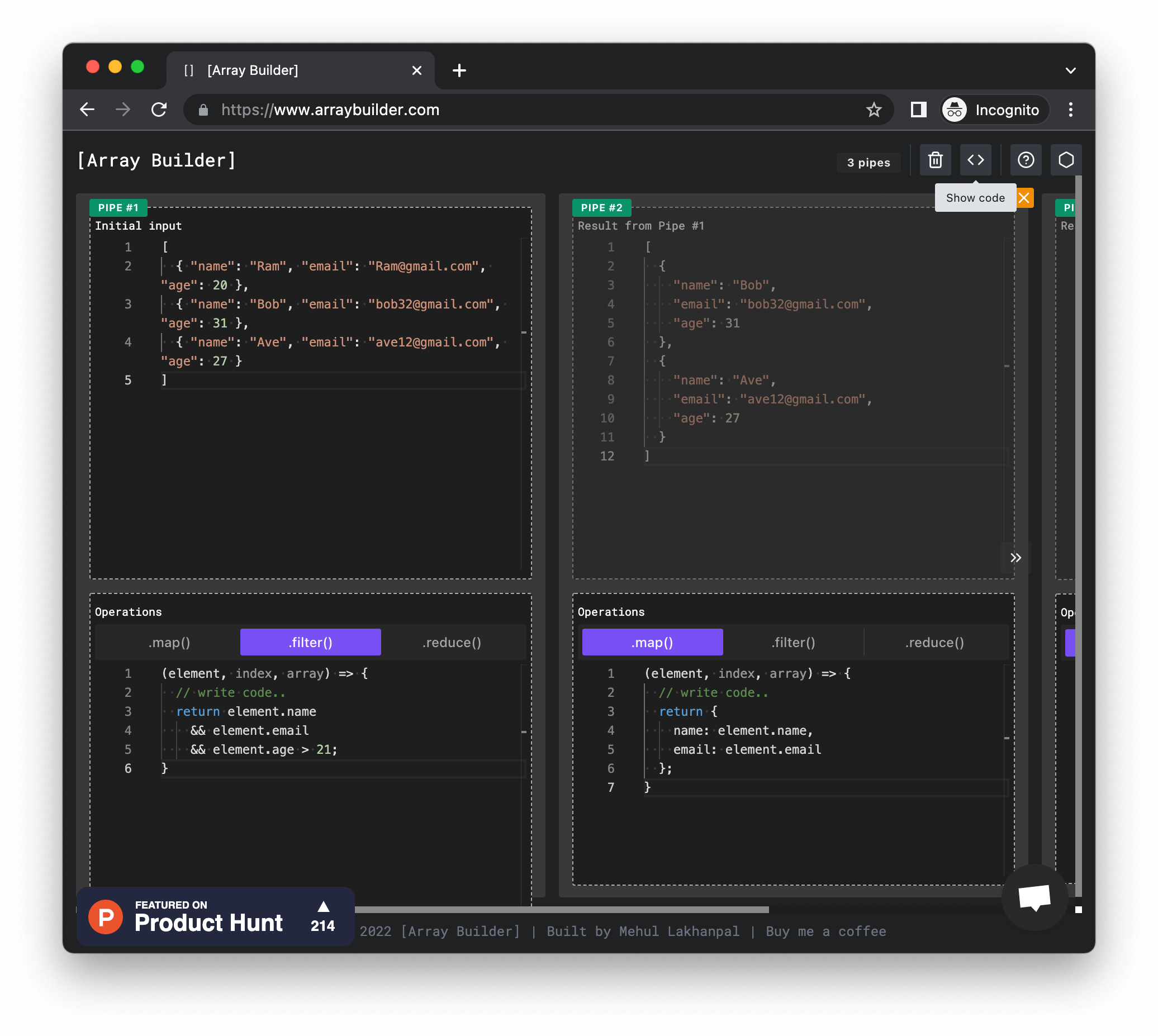Open the chat bubble widget
1158x1036 pixels.
(x=1034, y=897)
